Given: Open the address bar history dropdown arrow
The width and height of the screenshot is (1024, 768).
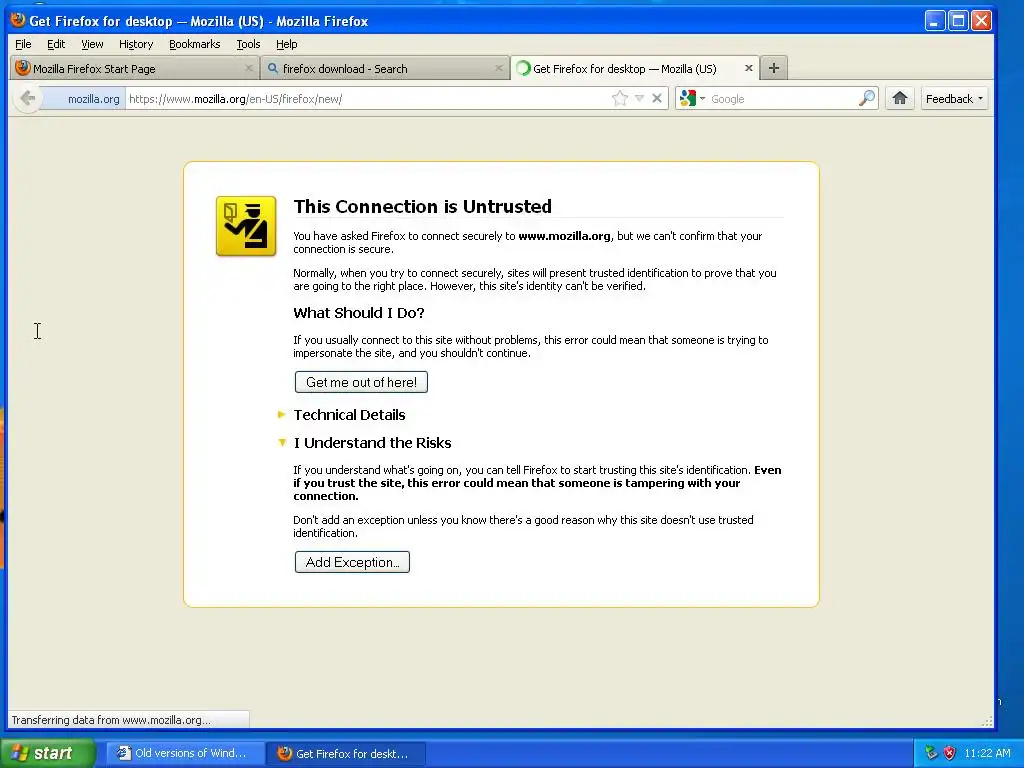Looking at the screenshot, I should (639, 99).
